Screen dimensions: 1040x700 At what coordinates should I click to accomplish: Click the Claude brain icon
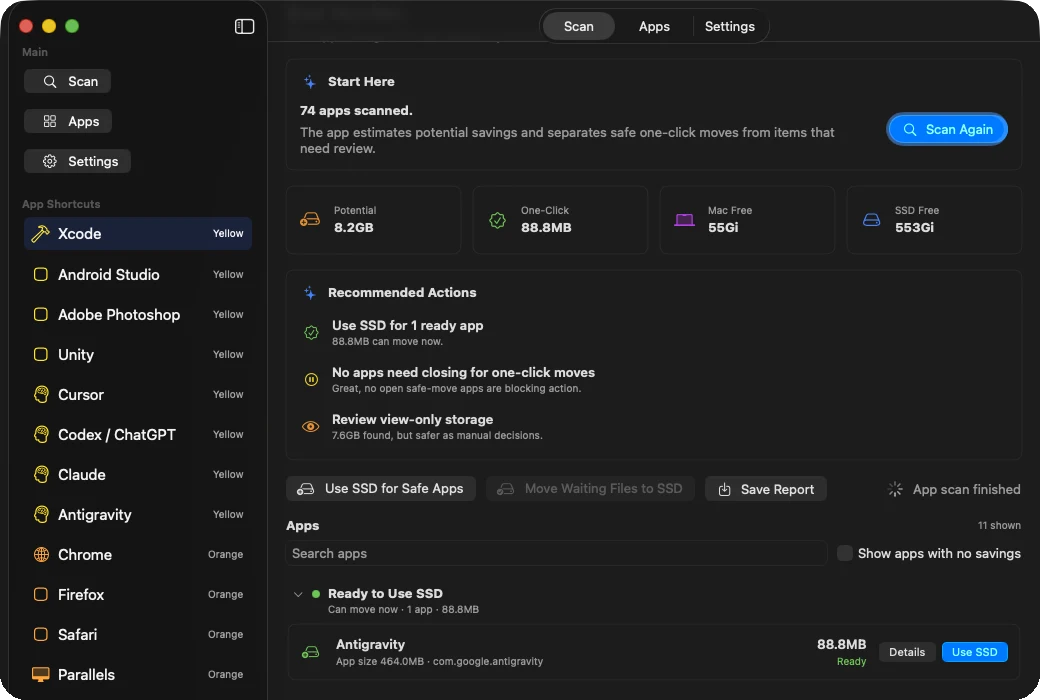41,474
